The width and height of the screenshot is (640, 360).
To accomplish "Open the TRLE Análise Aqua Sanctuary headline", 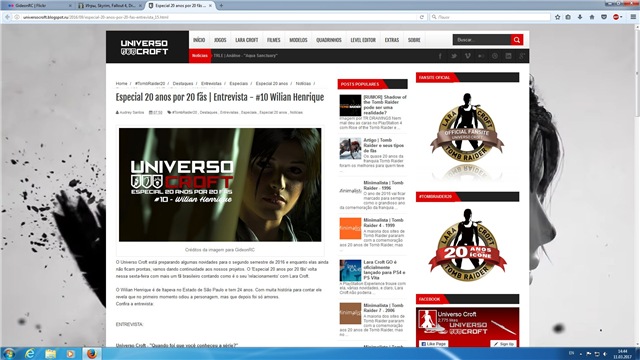I will coord(245,56).
